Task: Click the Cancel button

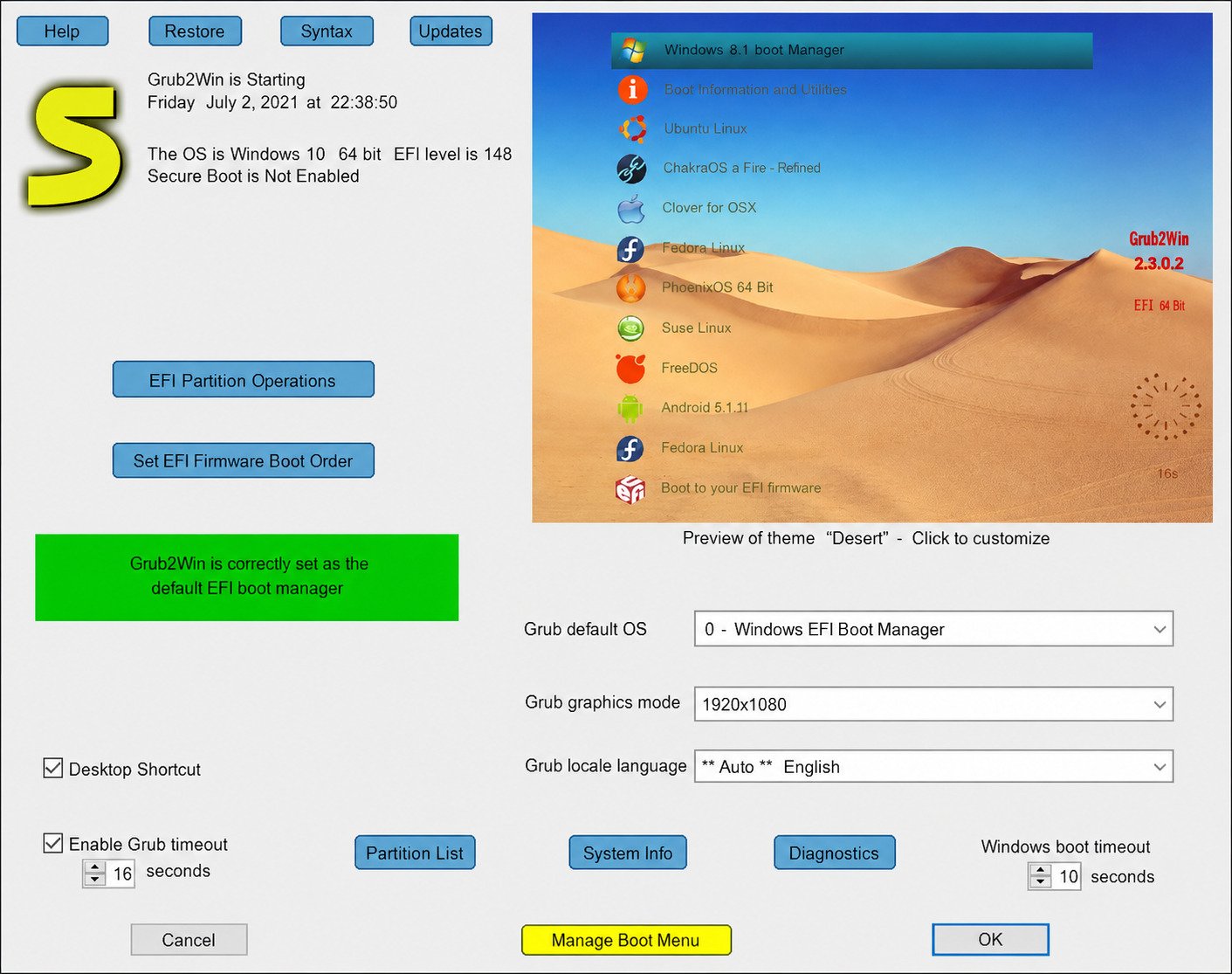Action: click(x=189, y=940)
